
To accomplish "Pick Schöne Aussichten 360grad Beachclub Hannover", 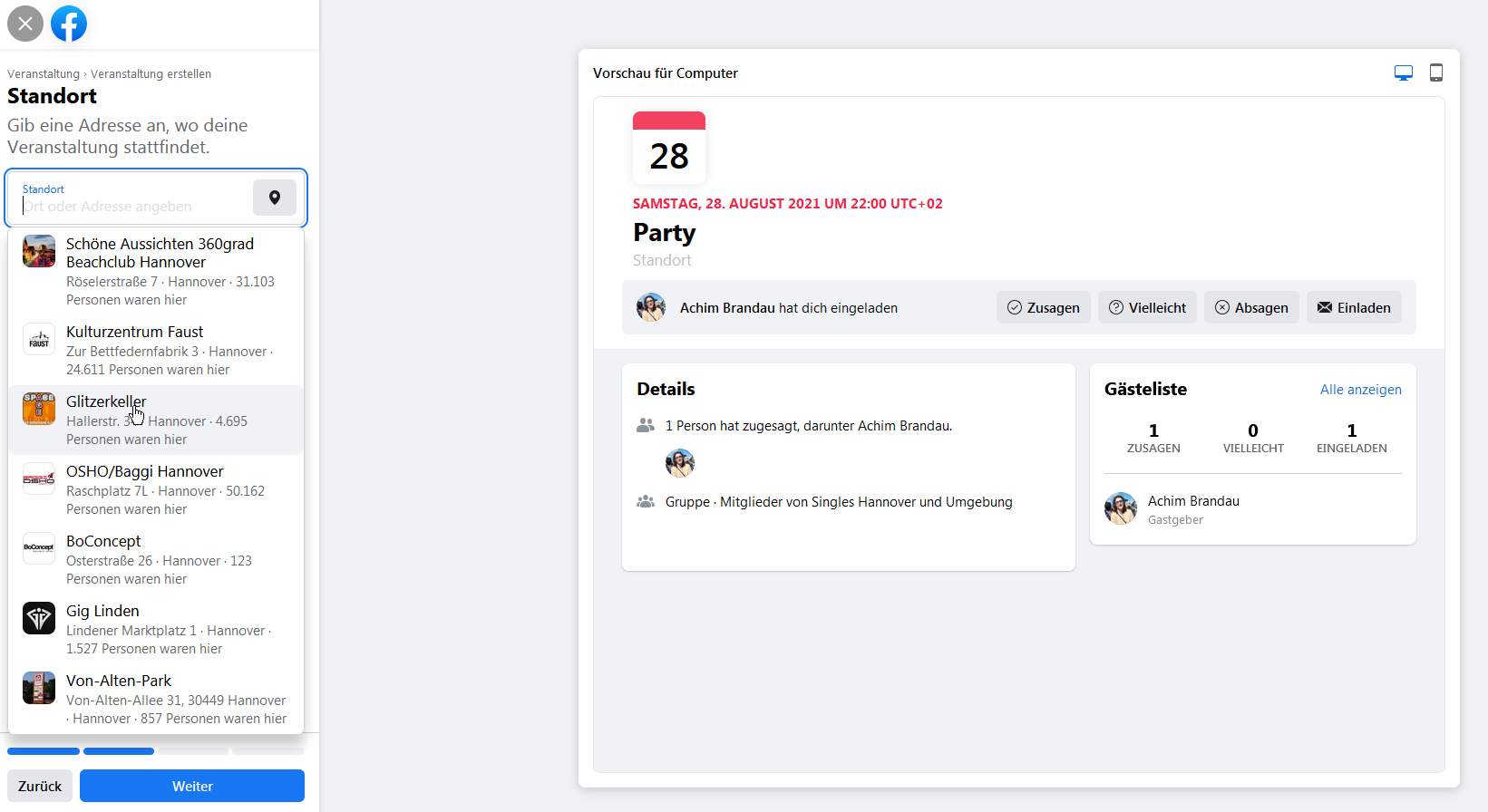I will pyautogui.click(x=156, y=271).
